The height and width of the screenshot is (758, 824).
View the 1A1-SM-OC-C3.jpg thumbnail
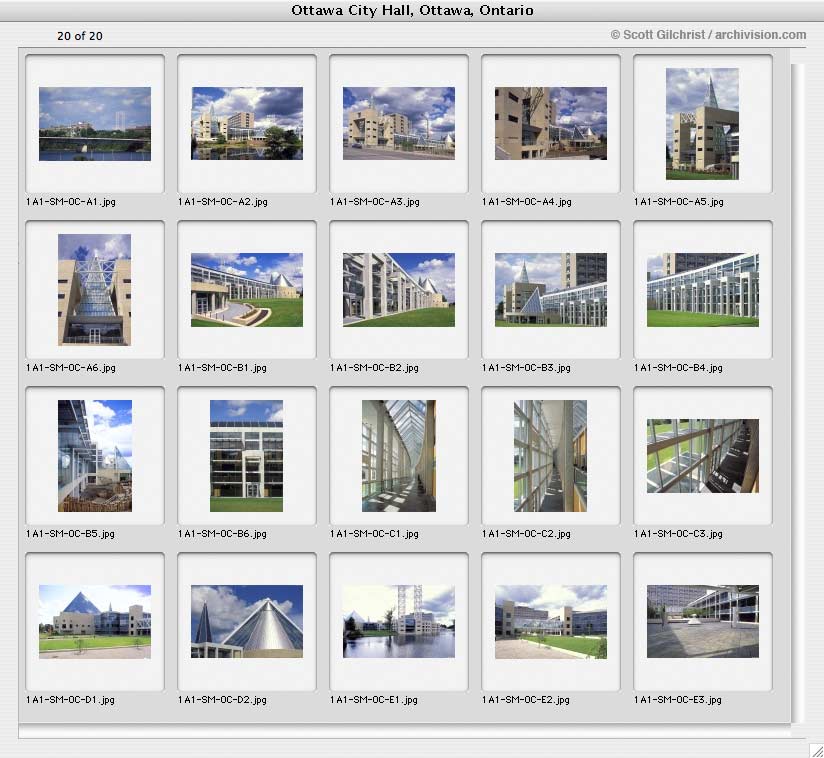pos(703,456)
